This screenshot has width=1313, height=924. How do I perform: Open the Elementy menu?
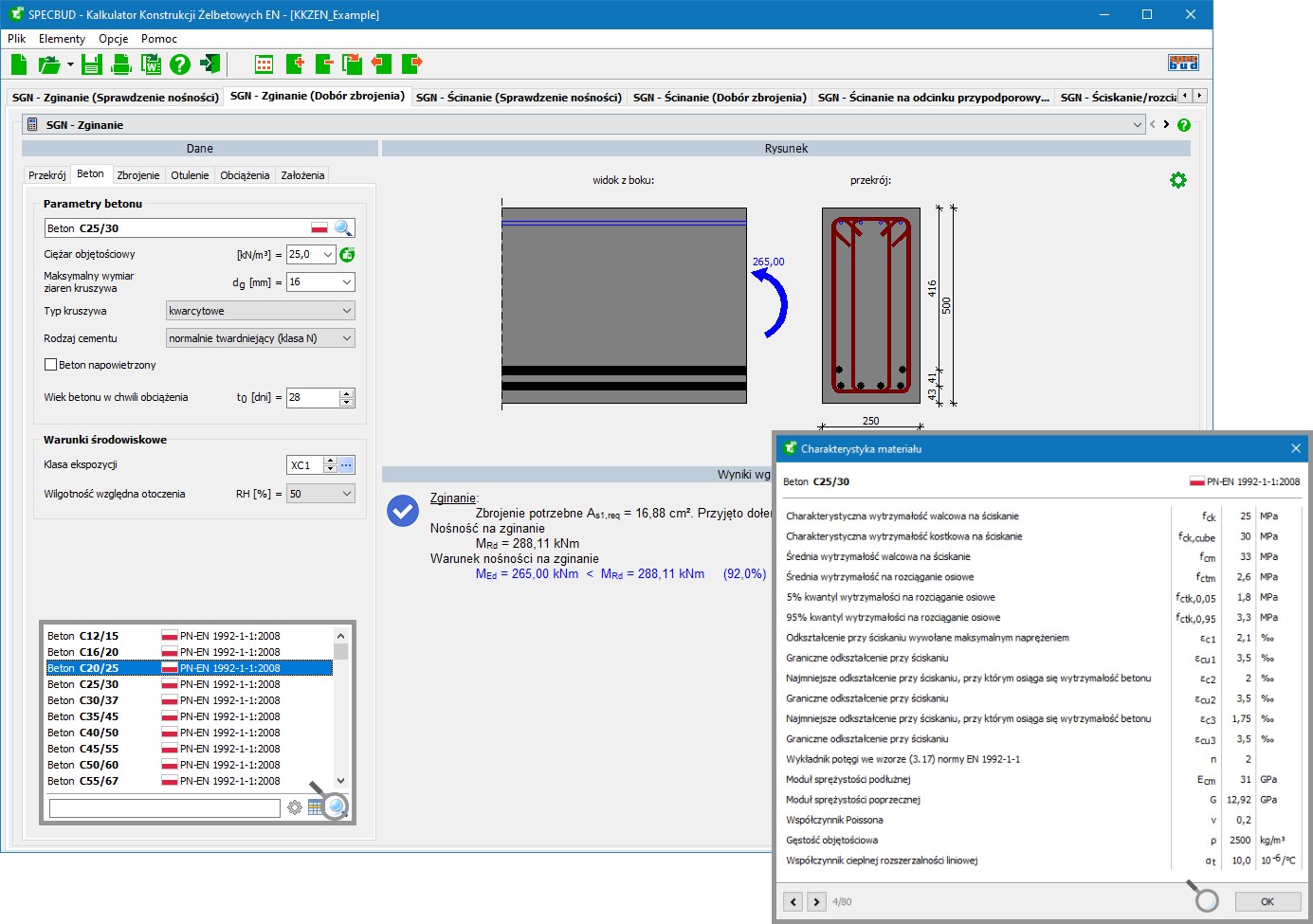(x=62, y=39)
